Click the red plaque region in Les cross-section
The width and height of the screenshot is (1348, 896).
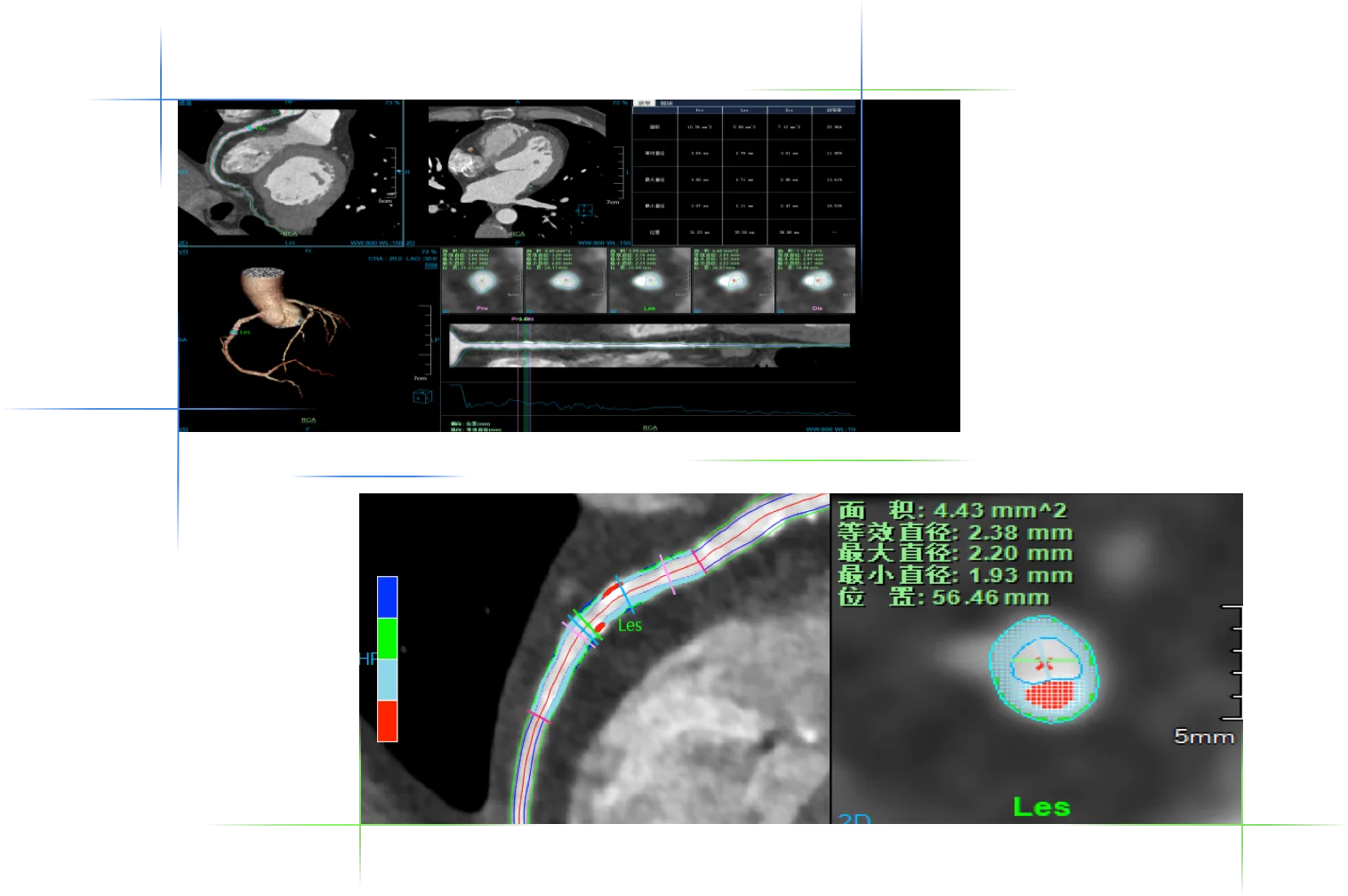pos(1050,694)
